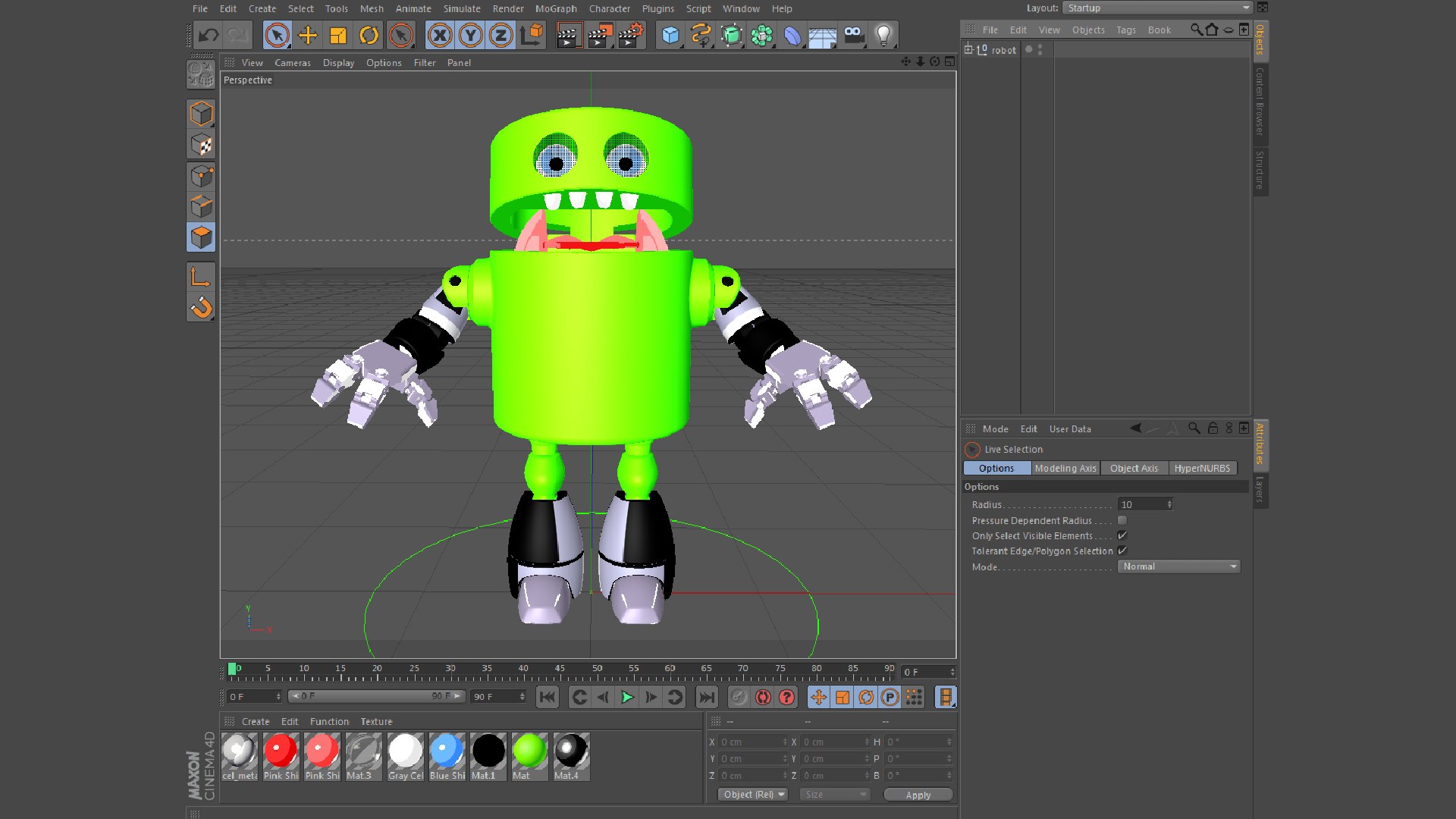Open the viewport Cameras menu
The image size is (1456, 819).
coord(292,63)
